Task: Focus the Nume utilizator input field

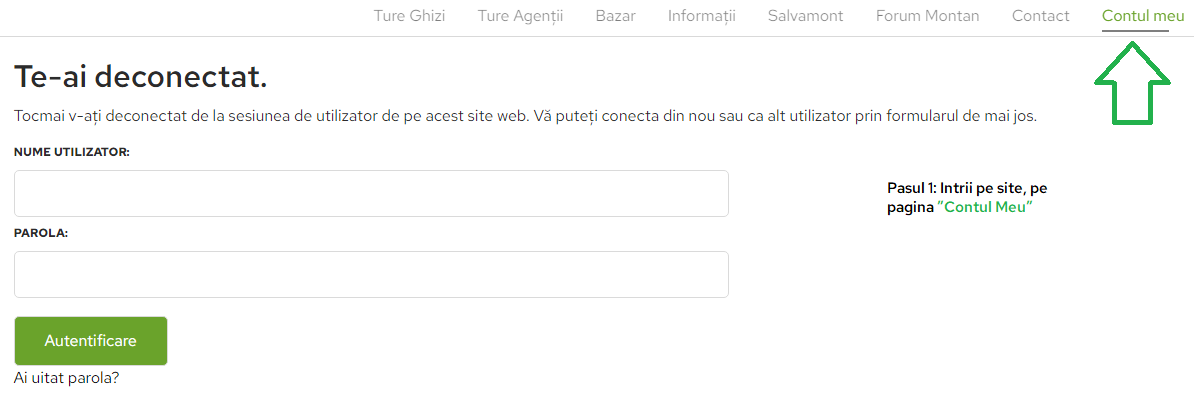Action: 371,193
